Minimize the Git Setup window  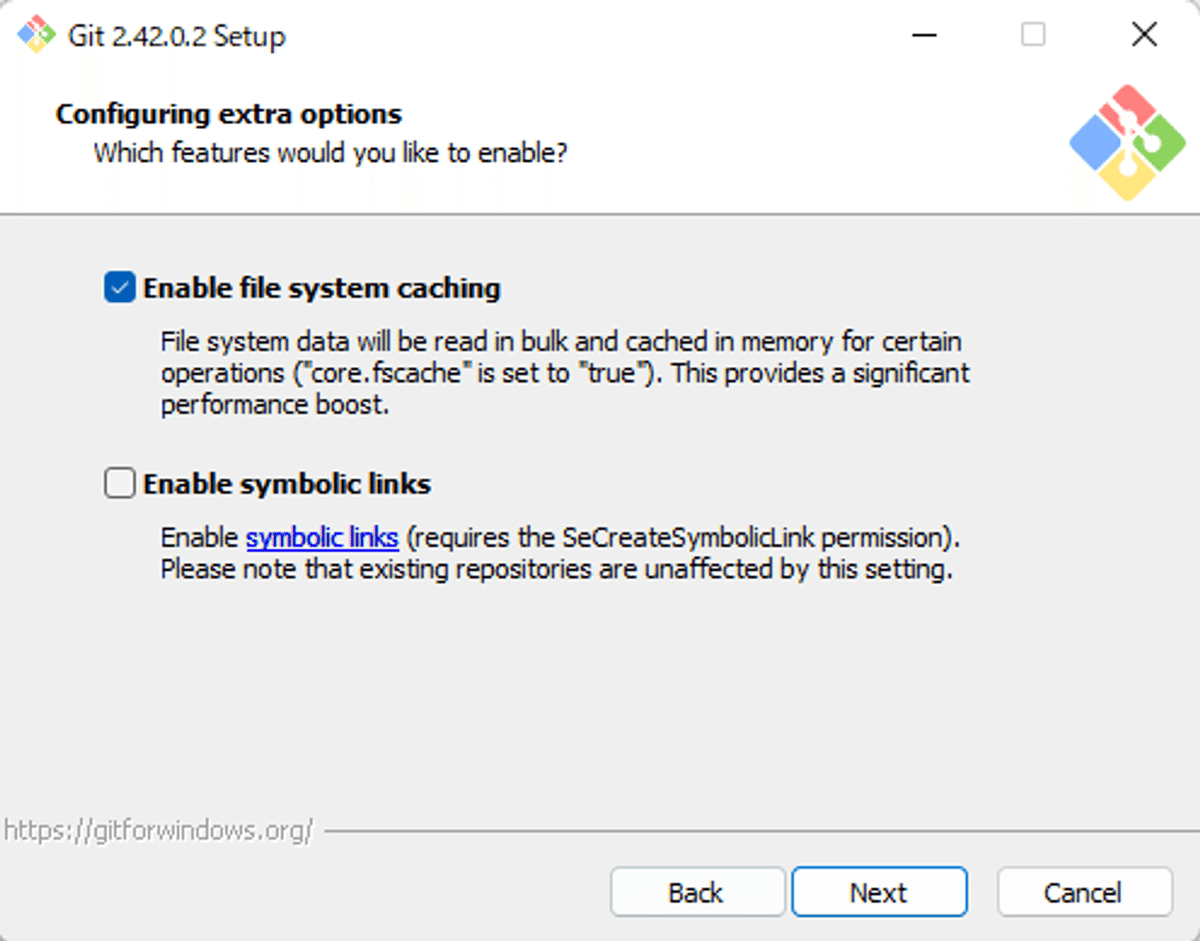coord(926,36)
